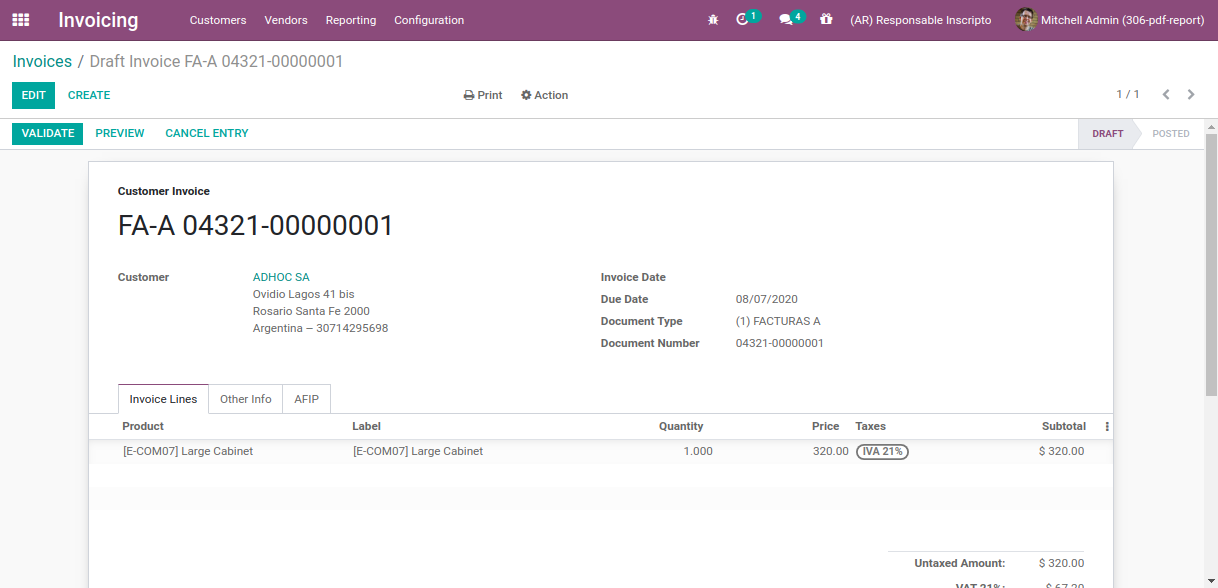Screen dimensions: 1218x588
Task: Switch to the Invoice Lines tab
Action: (x=163, y=399)
